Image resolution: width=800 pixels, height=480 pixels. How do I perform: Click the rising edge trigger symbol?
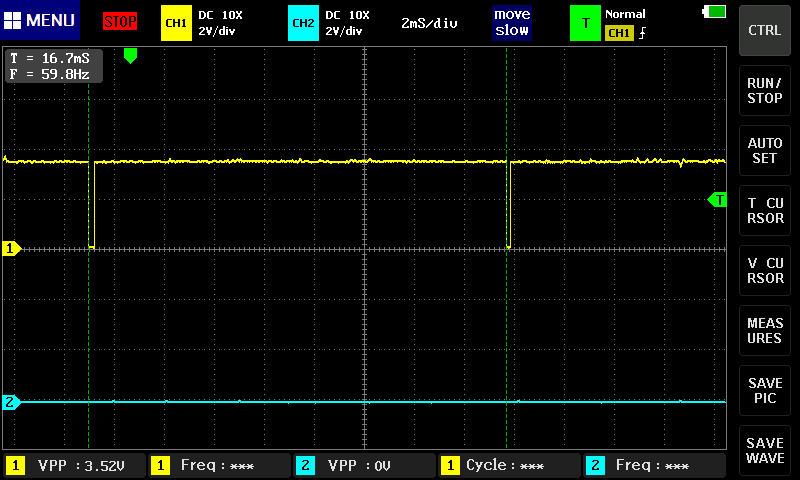[642, 33]
